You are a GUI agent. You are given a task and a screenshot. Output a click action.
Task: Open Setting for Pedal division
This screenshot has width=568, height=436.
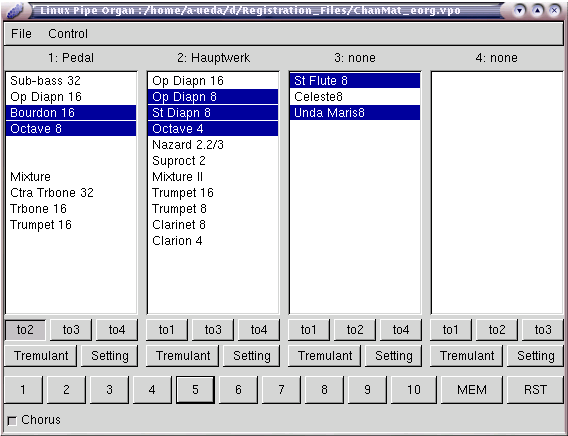point(110,356)
